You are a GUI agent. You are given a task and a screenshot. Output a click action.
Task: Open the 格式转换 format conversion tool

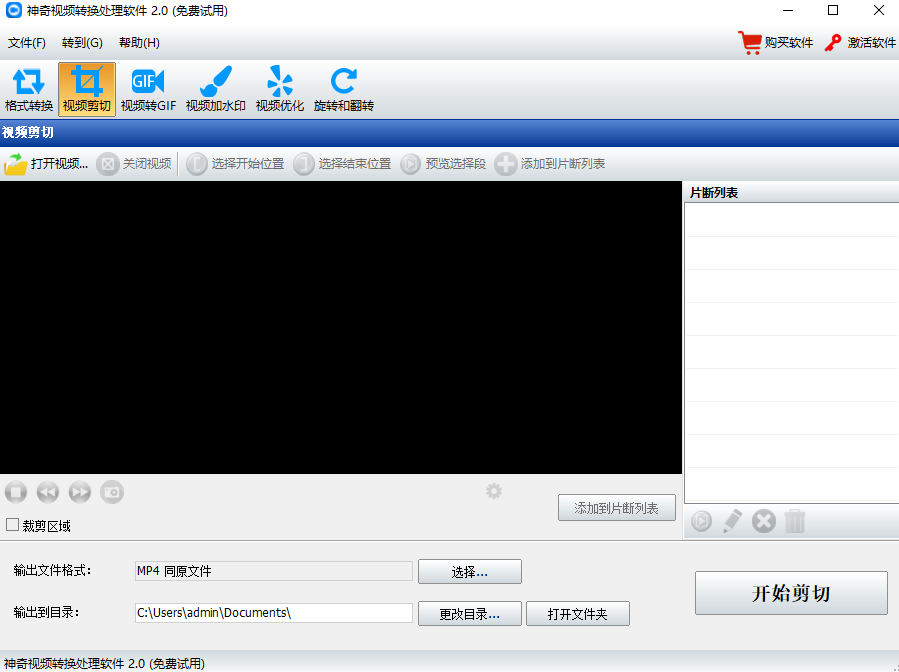point(29,89)
